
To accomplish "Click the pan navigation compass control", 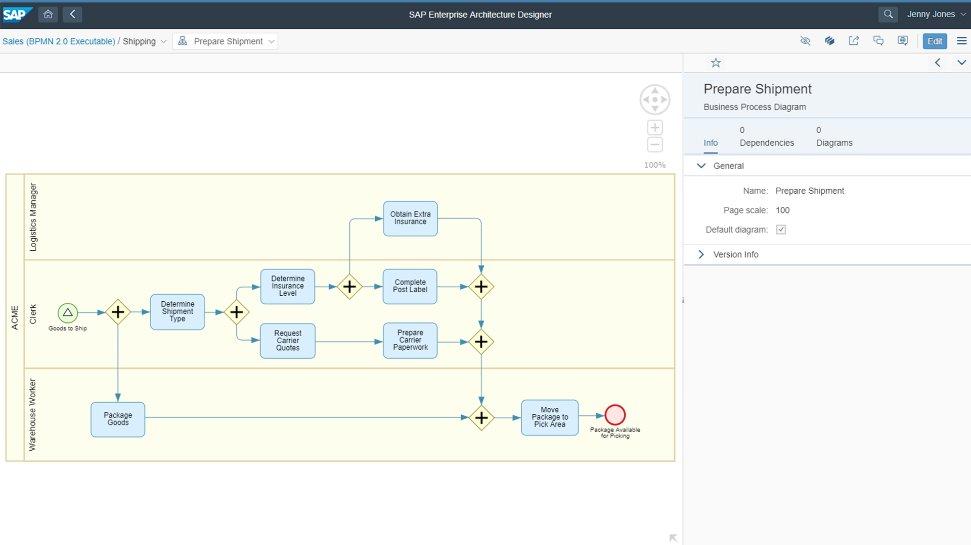I will coord(655,100).
